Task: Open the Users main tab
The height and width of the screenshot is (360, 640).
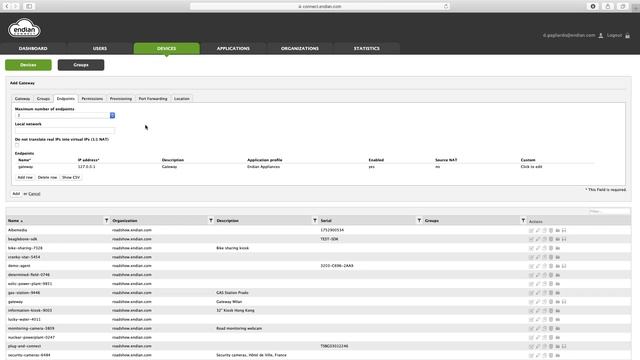Action: tap(100, 49)
